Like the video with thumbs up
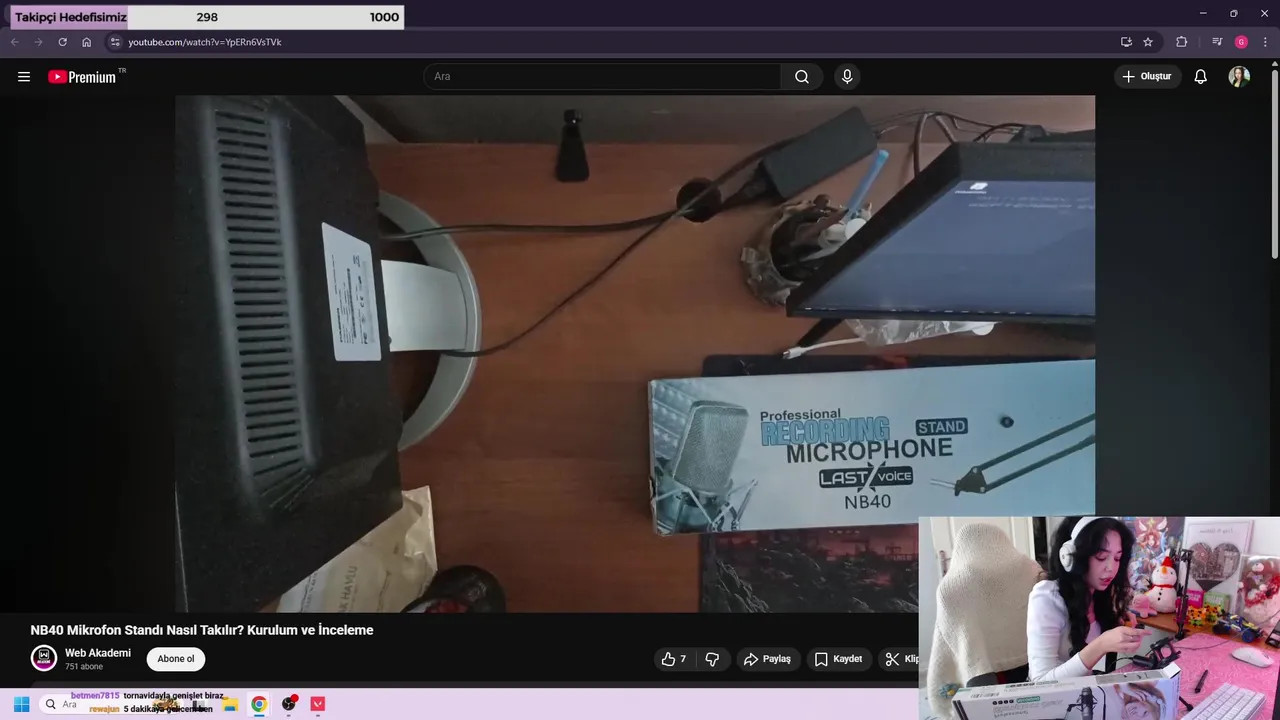The height and width of the screenshot is (720, 1280). [x=674, y=659]
